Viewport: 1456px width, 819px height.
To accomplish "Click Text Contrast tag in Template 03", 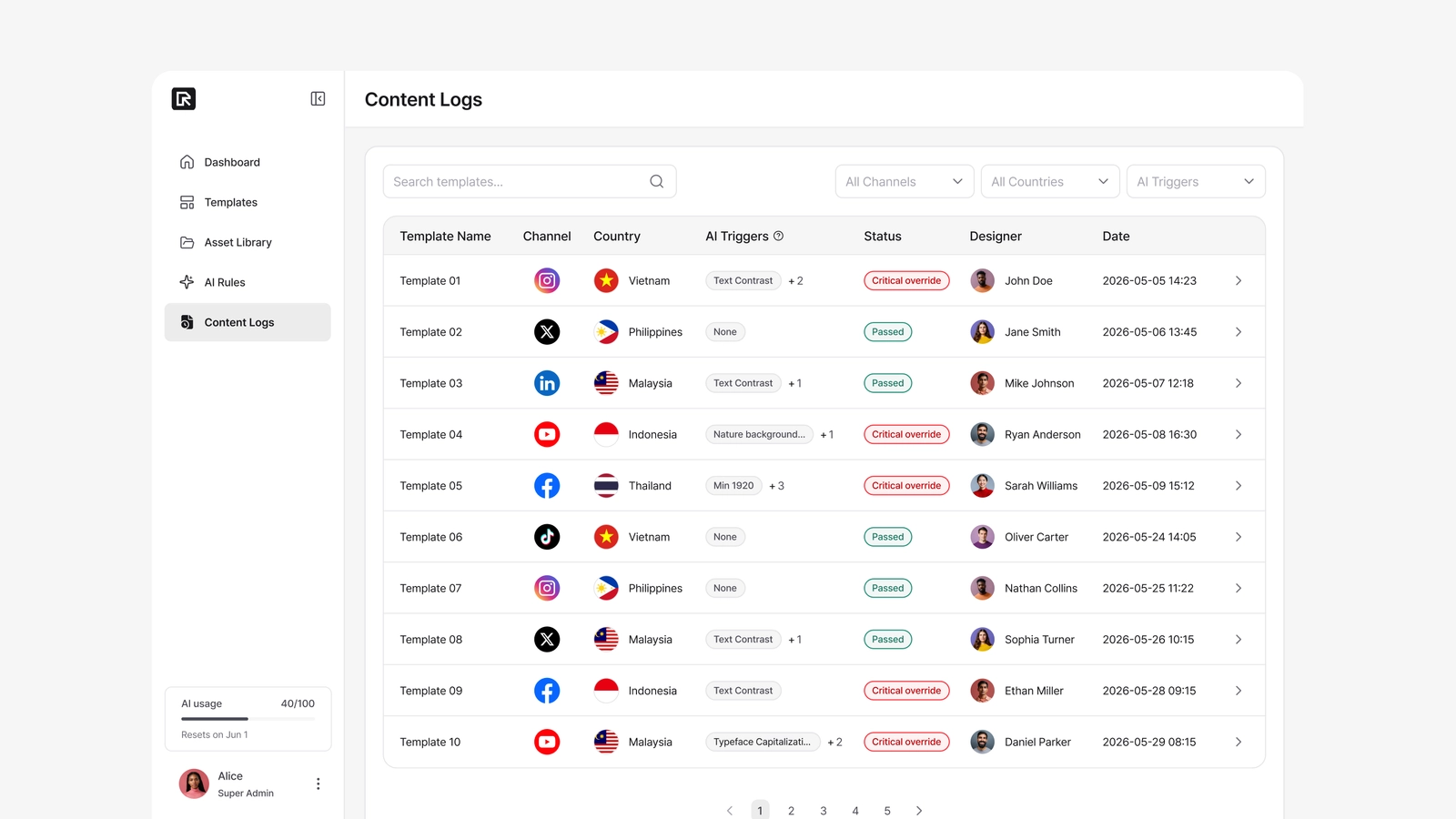I will pyautogui.click(x=743, y=383).
